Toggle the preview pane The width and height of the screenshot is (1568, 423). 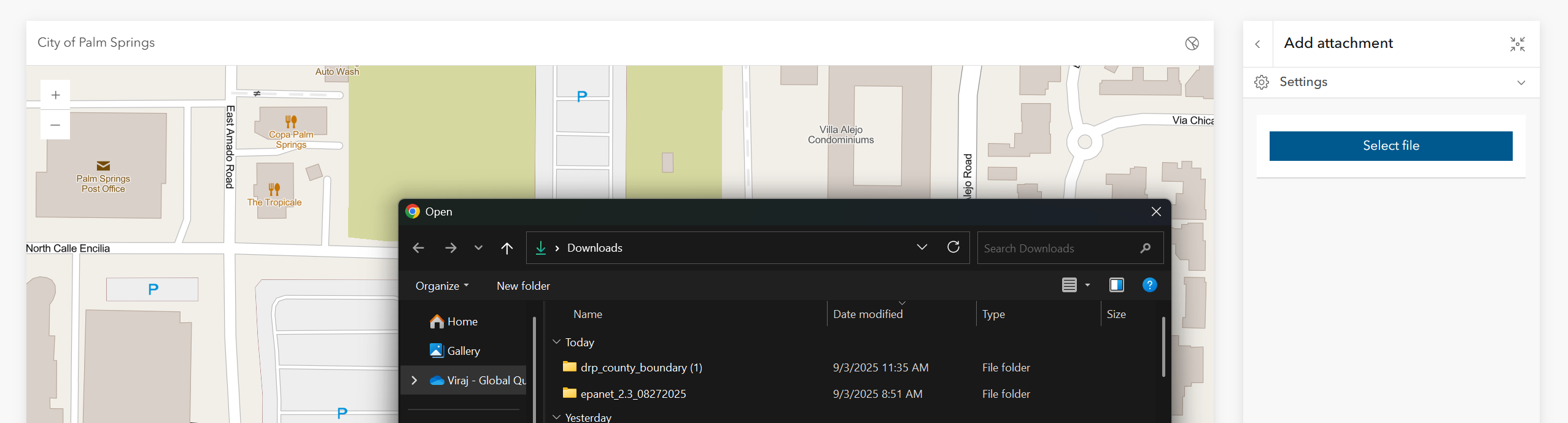tap(1117, 285)
